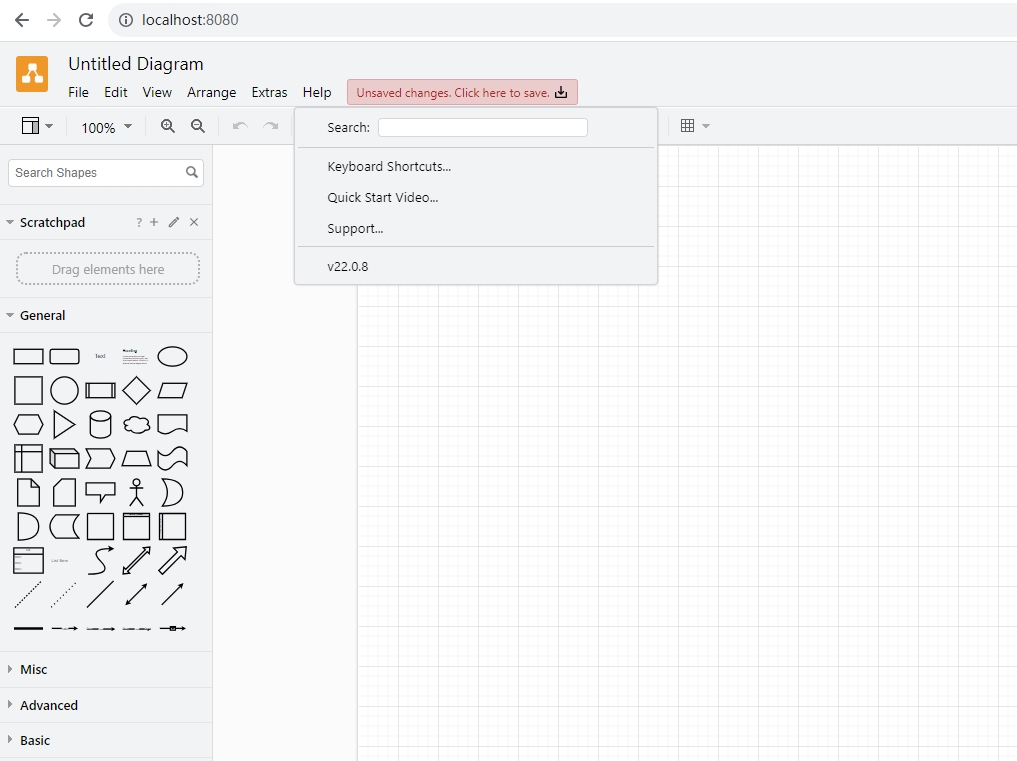Open the 100% zoom level dropdown
1017x761 pixels.
tap(106, 127)
